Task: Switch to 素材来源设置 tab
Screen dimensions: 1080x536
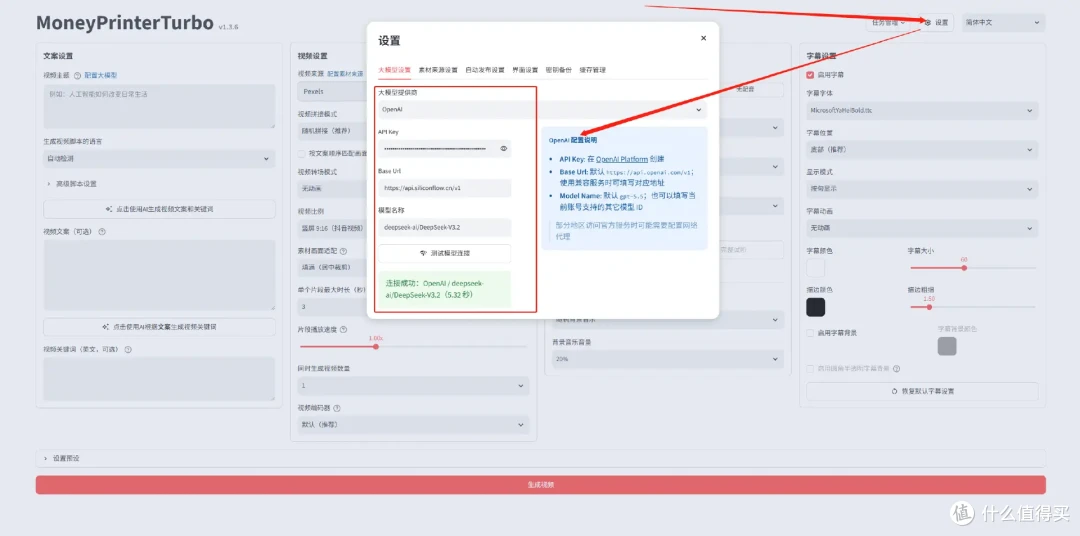Action: coord(438,70)
